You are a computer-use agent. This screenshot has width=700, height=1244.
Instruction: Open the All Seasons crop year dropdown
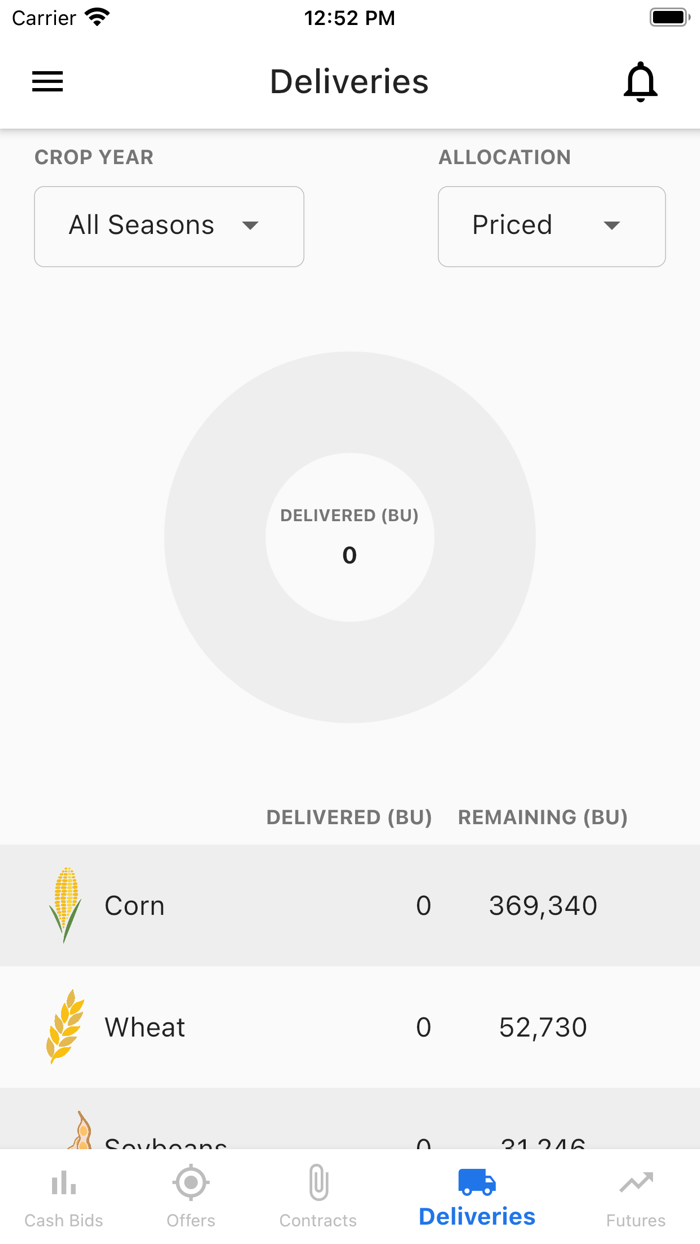(x=169, y=226)
